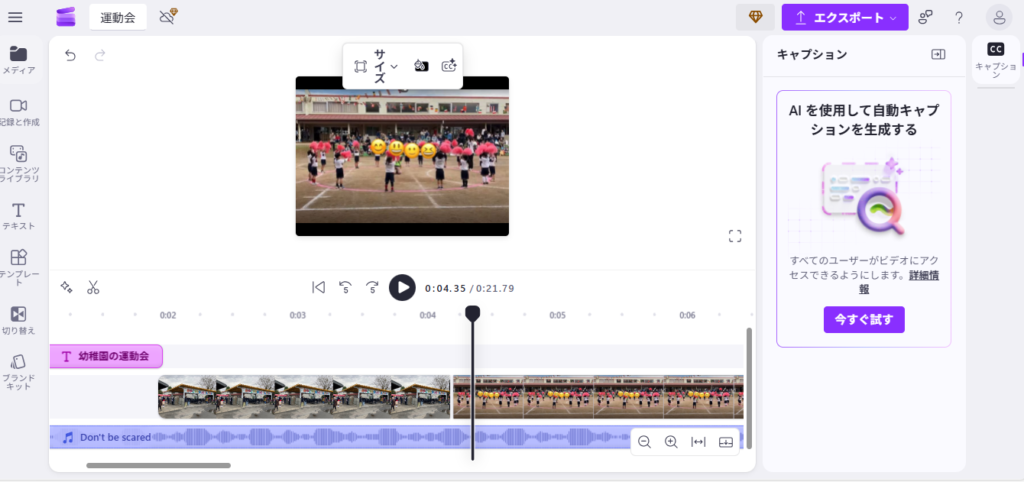Expand the サイズ size dropdown
This screenshot has width=1024, height=482.
386,66
